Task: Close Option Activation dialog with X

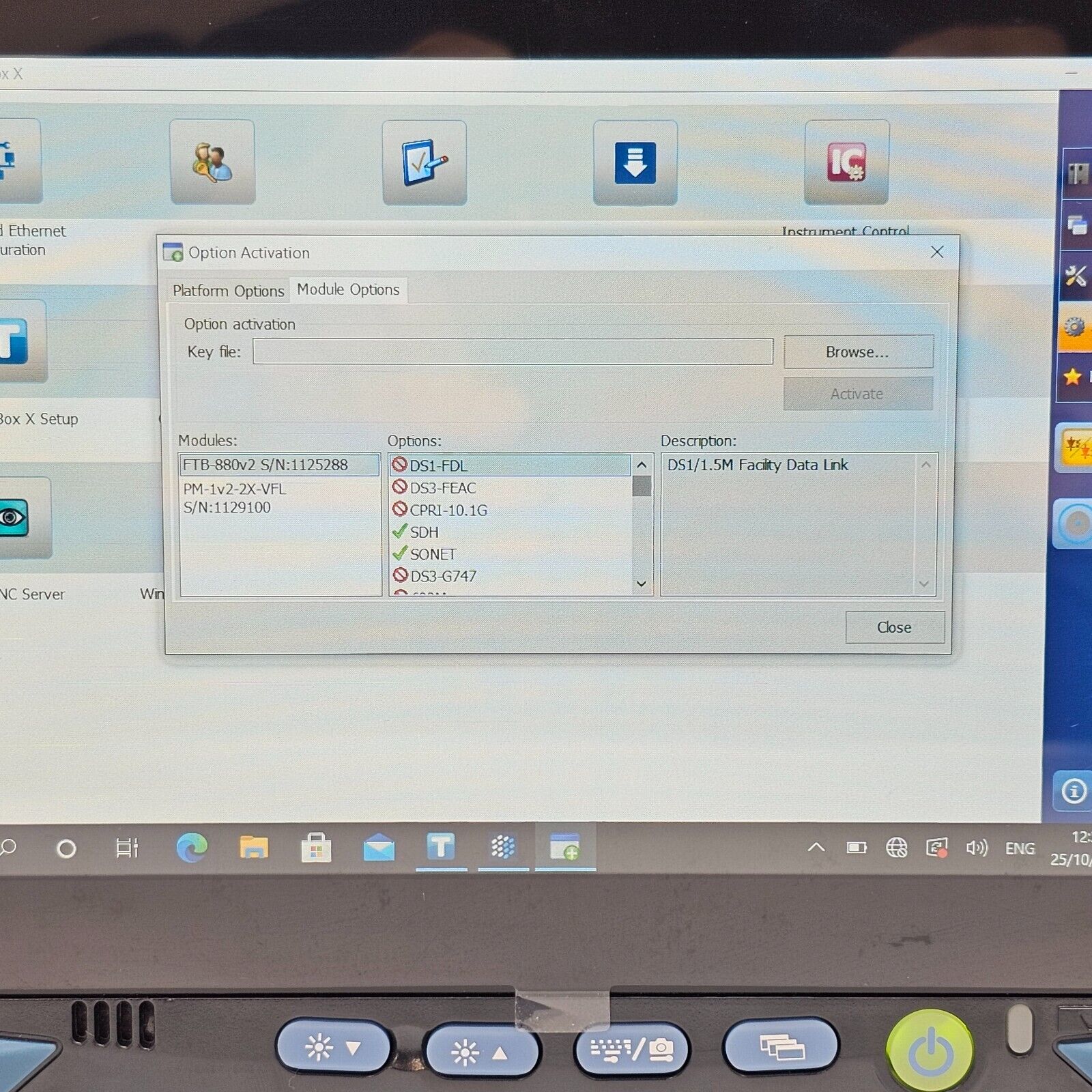Action: click(x=937, y=252)
